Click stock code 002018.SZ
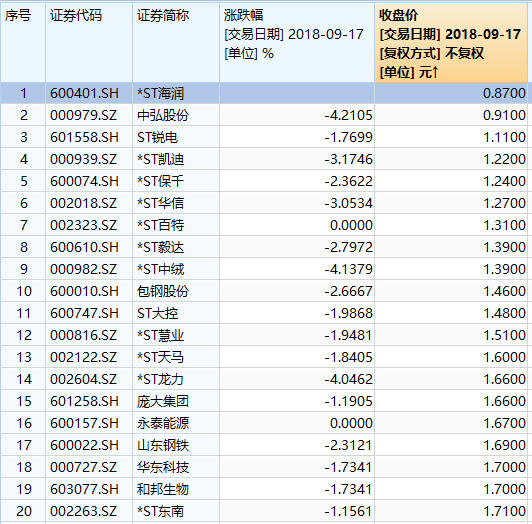Screen dimensions: 532x524 [x=83, y=203]
